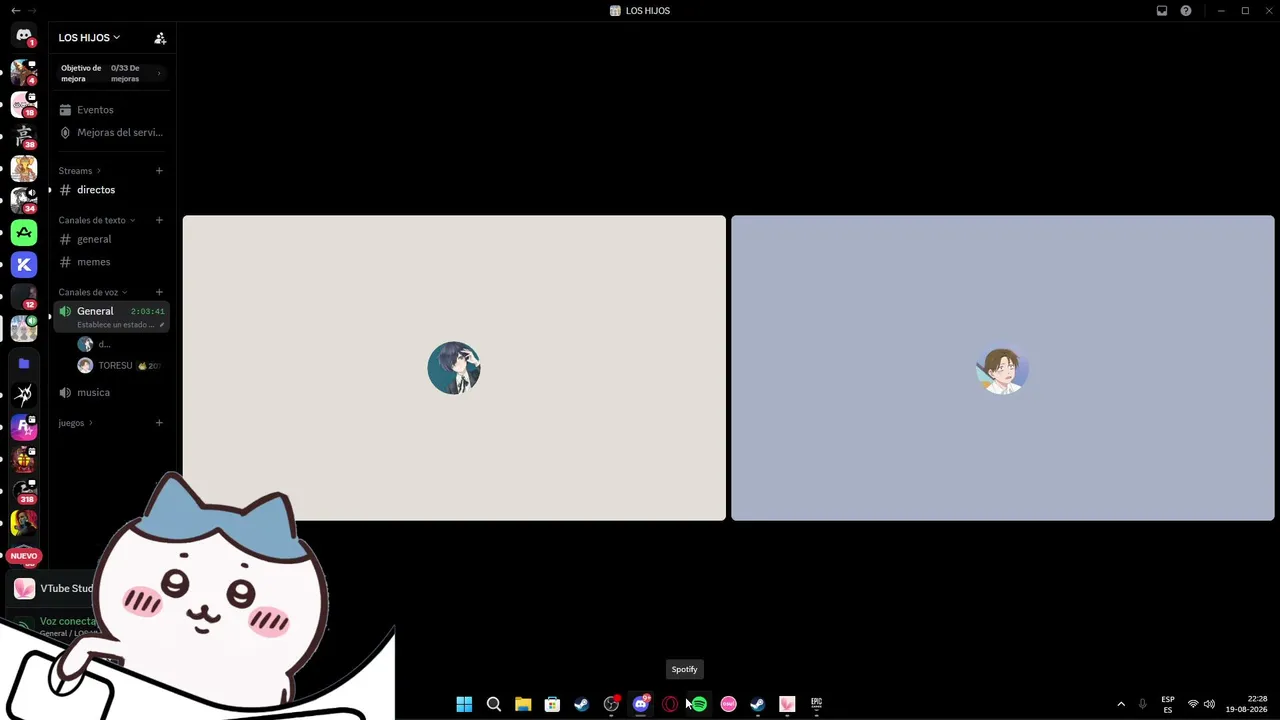Screen dimensions: 1280x720
Task: Open the general text channel
Action: 112,239
